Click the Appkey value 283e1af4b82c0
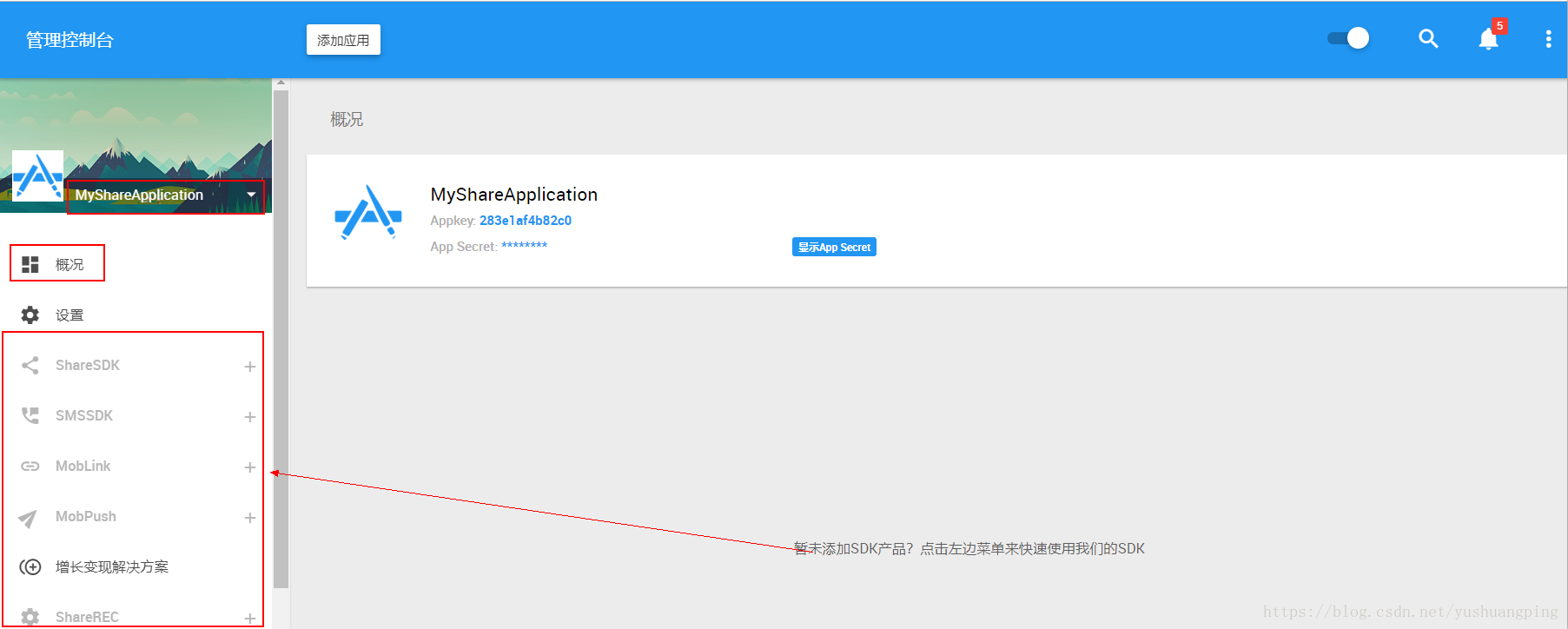The image size is (1568, 629). click(526, 221)
